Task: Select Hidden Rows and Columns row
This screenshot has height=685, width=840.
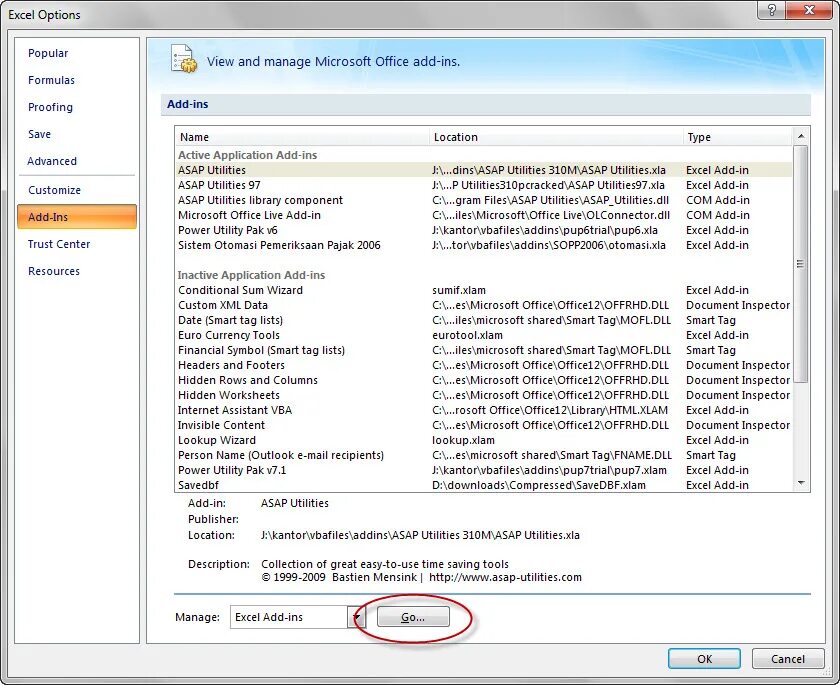Action: click(x=484, y=380)
